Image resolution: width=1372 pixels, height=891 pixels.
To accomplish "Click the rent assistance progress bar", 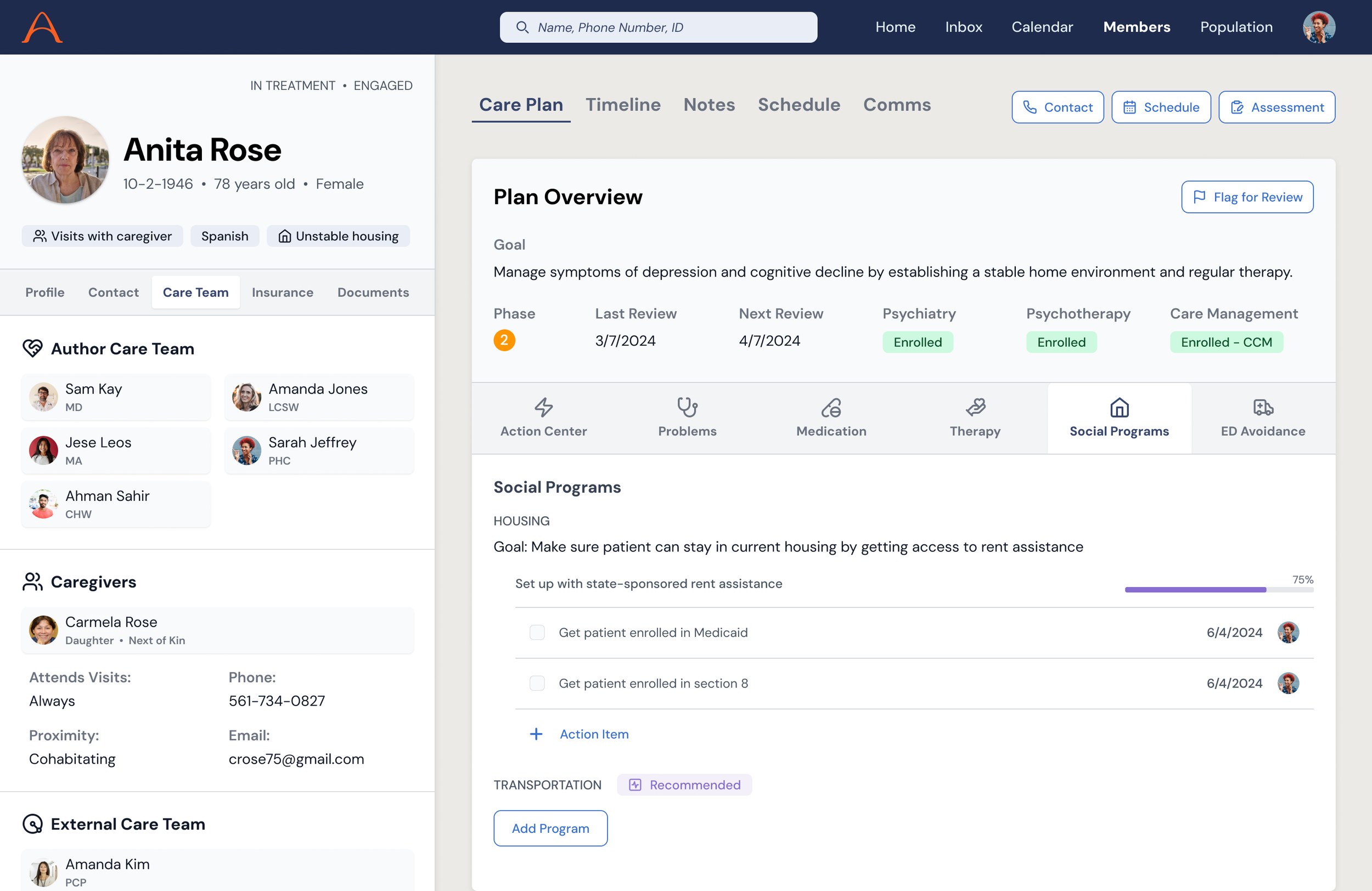I will pos(1218,590).
